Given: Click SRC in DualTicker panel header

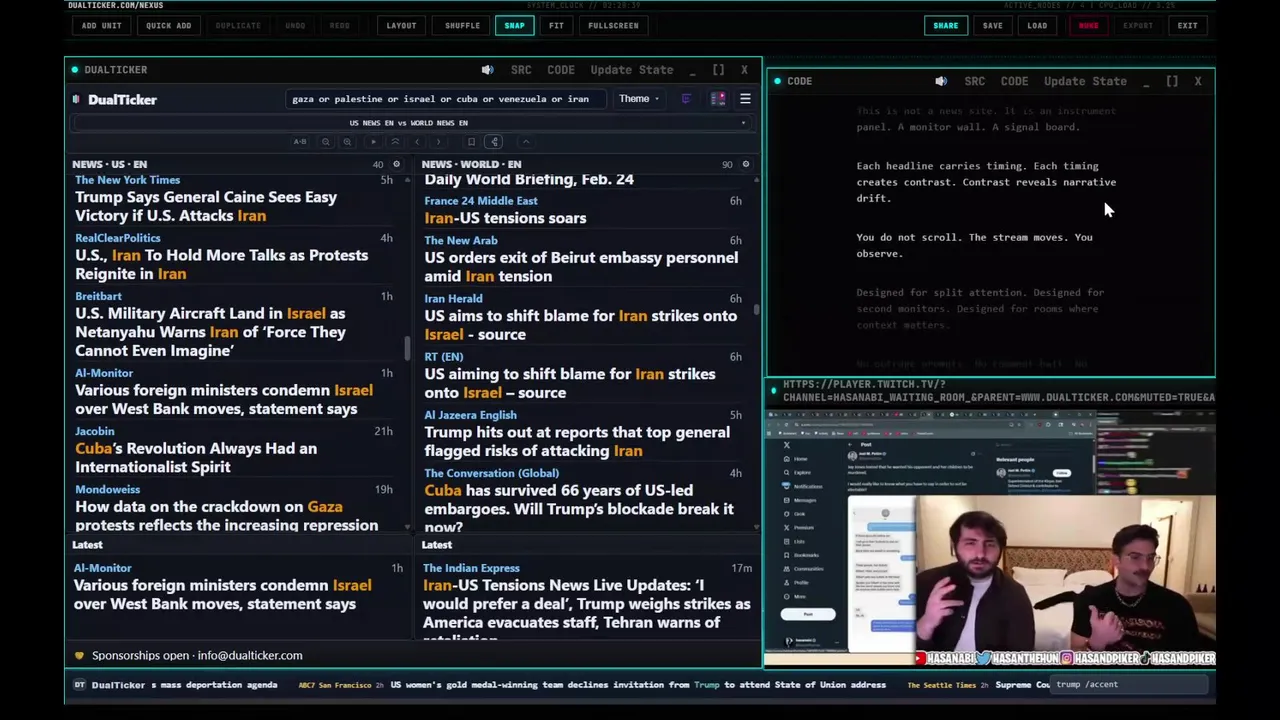Looking at the screenshot, I should tap(521, 70).
